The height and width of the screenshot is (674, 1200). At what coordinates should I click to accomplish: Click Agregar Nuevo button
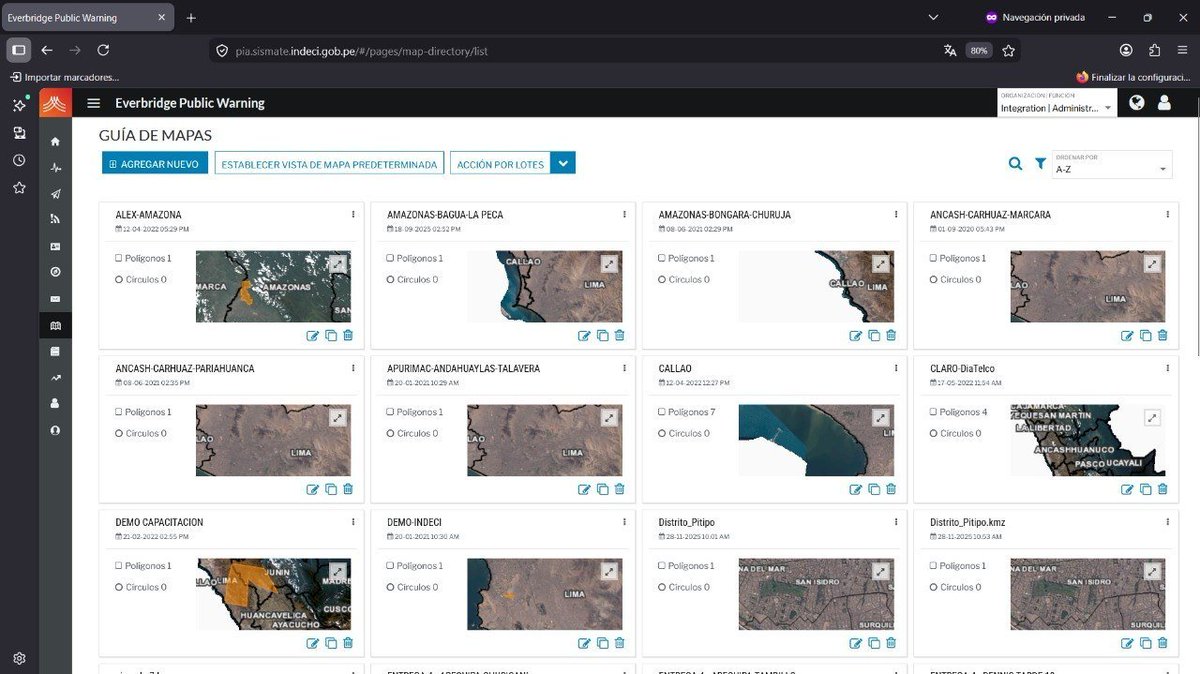[154, 164]
